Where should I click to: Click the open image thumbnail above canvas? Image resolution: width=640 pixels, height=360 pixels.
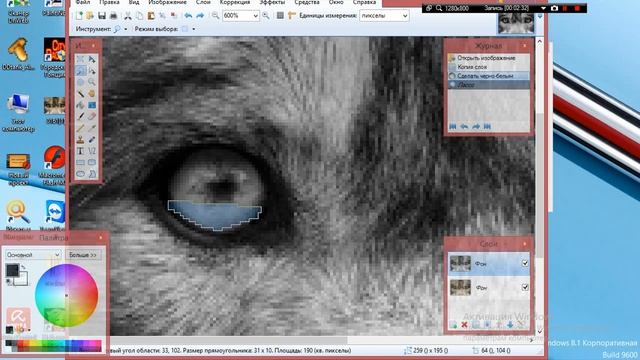click(516, 23)
